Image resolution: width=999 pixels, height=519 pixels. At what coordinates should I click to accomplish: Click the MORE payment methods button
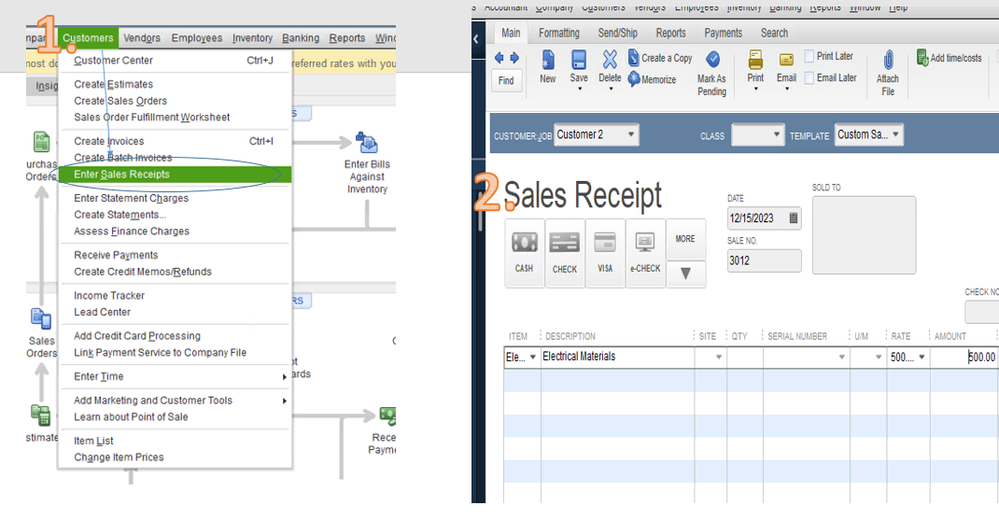(x=686, y=239)
